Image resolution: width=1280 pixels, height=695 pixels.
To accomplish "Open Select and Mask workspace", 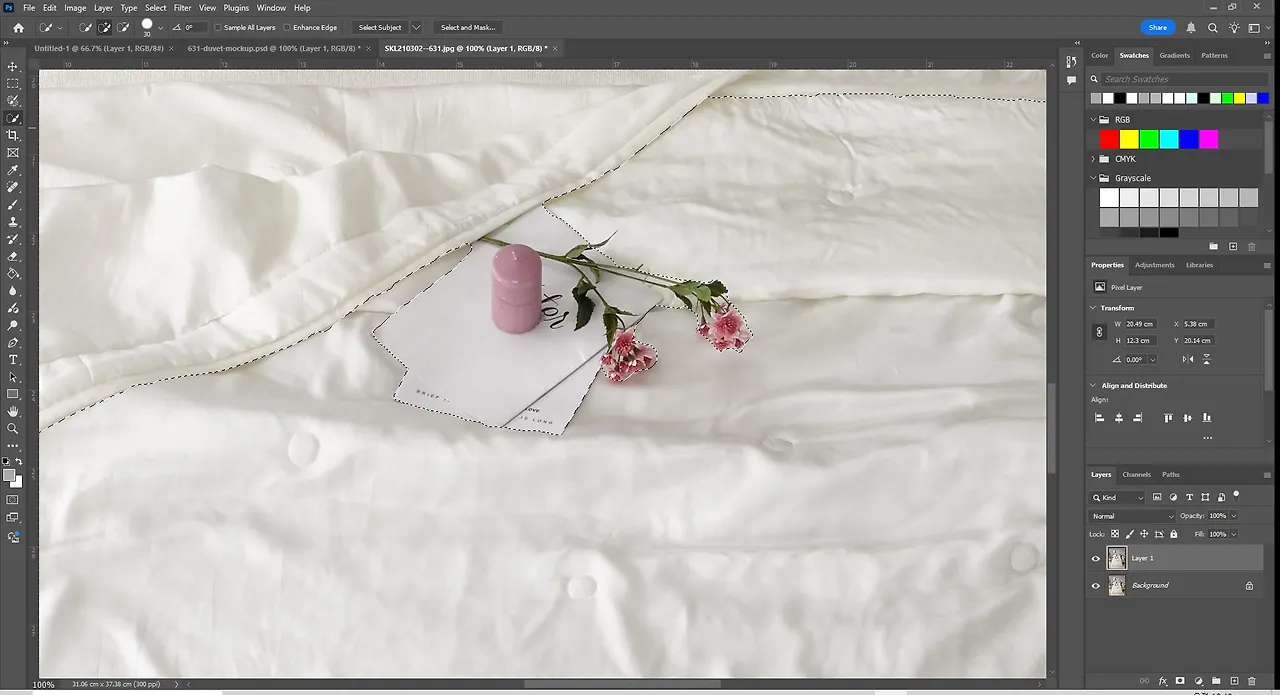I will pyautogui.click(x=467, y=27).
